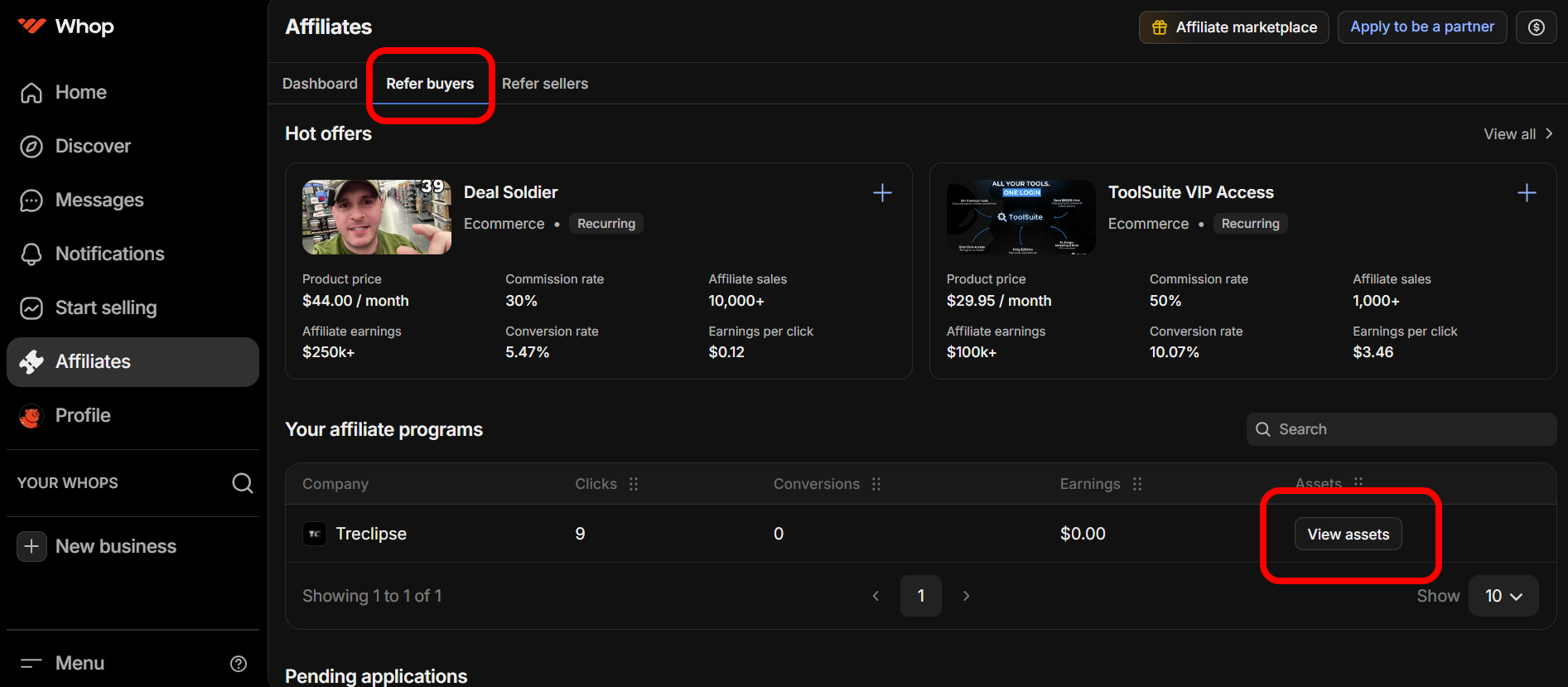Go to previous page arrow
Screen dimensions: 1568x687
pos(876,596)
